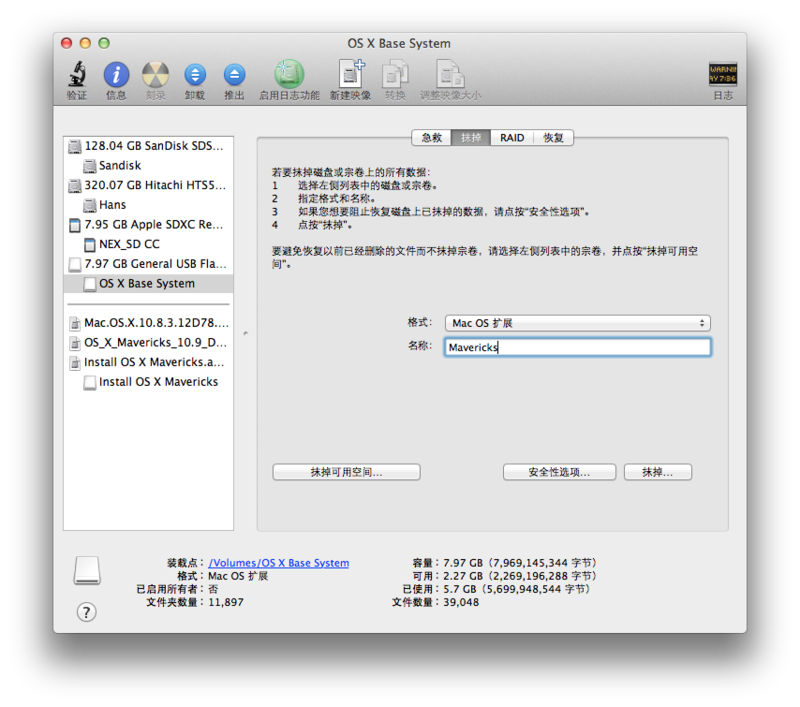Click the sidebar splitter handle dot
The width and height of the screenshot is (800, 707).
point(245,333)
